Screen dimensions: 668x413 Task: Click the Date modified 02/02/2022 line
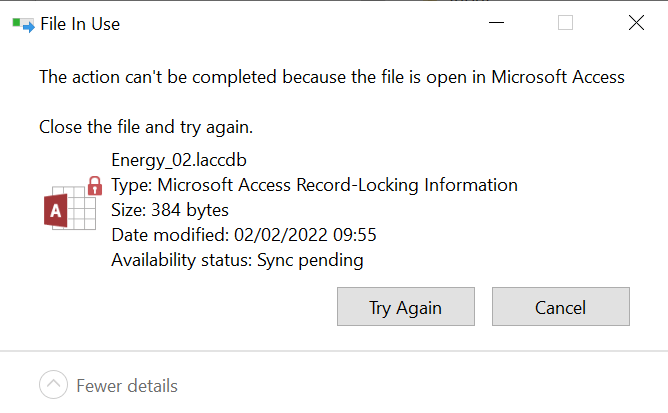pyautogui.click(x=243, y=235)
